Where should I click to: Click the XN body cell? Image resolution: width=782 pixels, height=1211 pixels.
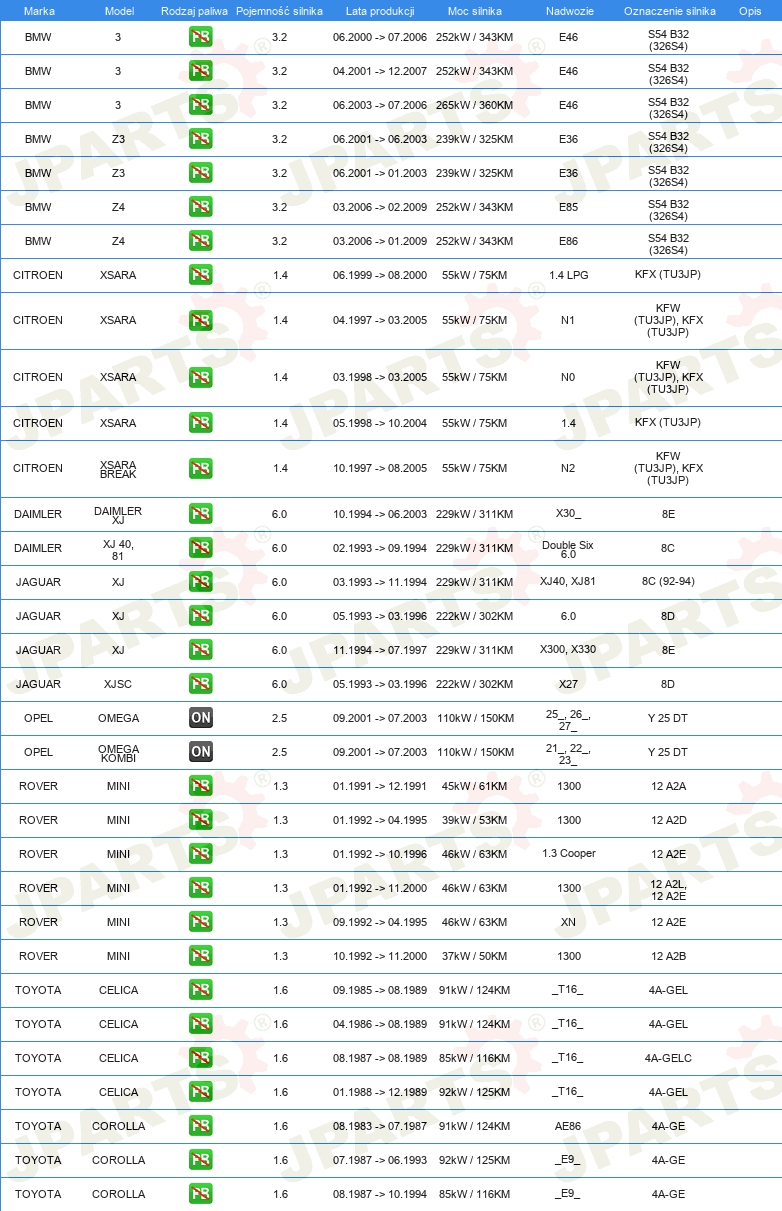pos(568,922)
